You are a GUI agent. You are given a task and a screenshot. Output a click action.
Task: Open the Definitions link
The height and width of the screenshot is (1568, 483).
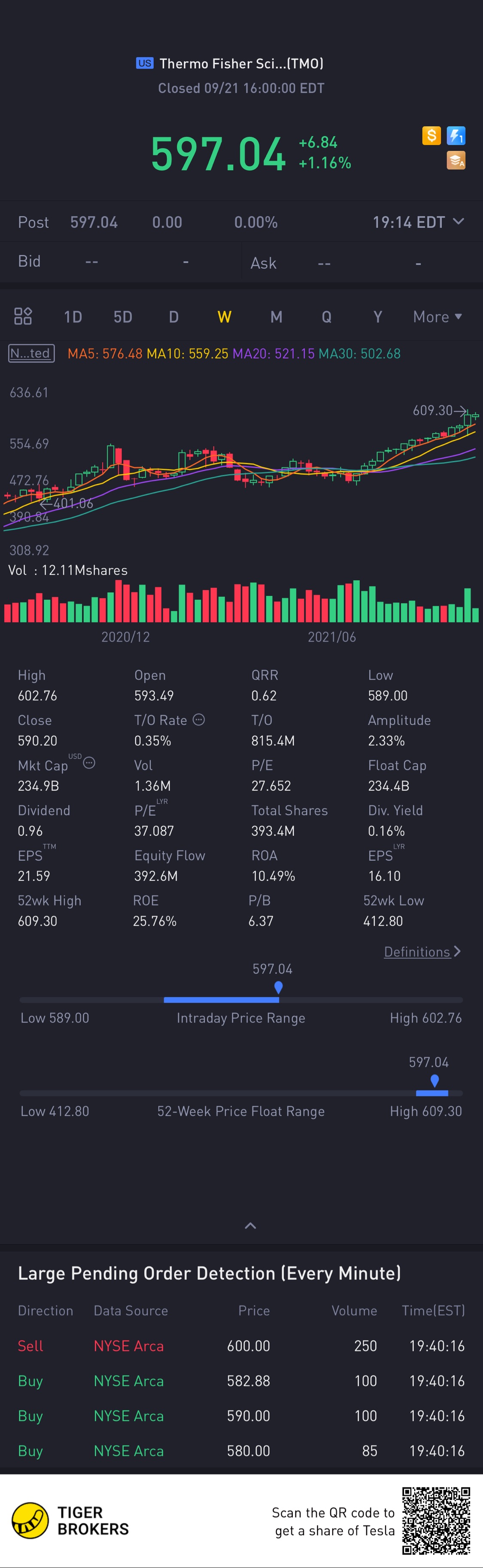(422, 952)
